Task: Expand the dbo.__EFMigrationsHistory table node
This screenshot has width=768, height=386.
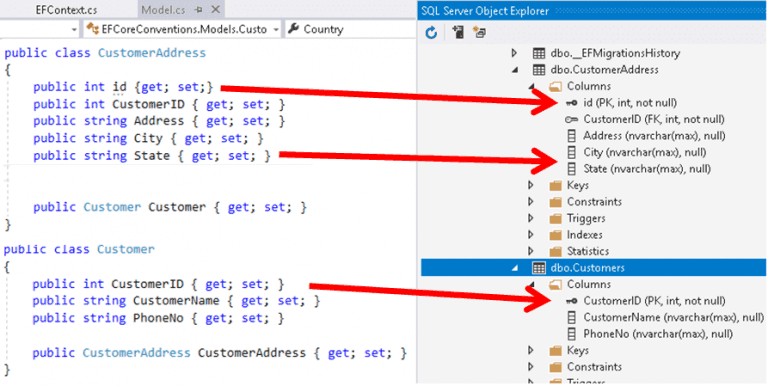Action: (514, 53)
